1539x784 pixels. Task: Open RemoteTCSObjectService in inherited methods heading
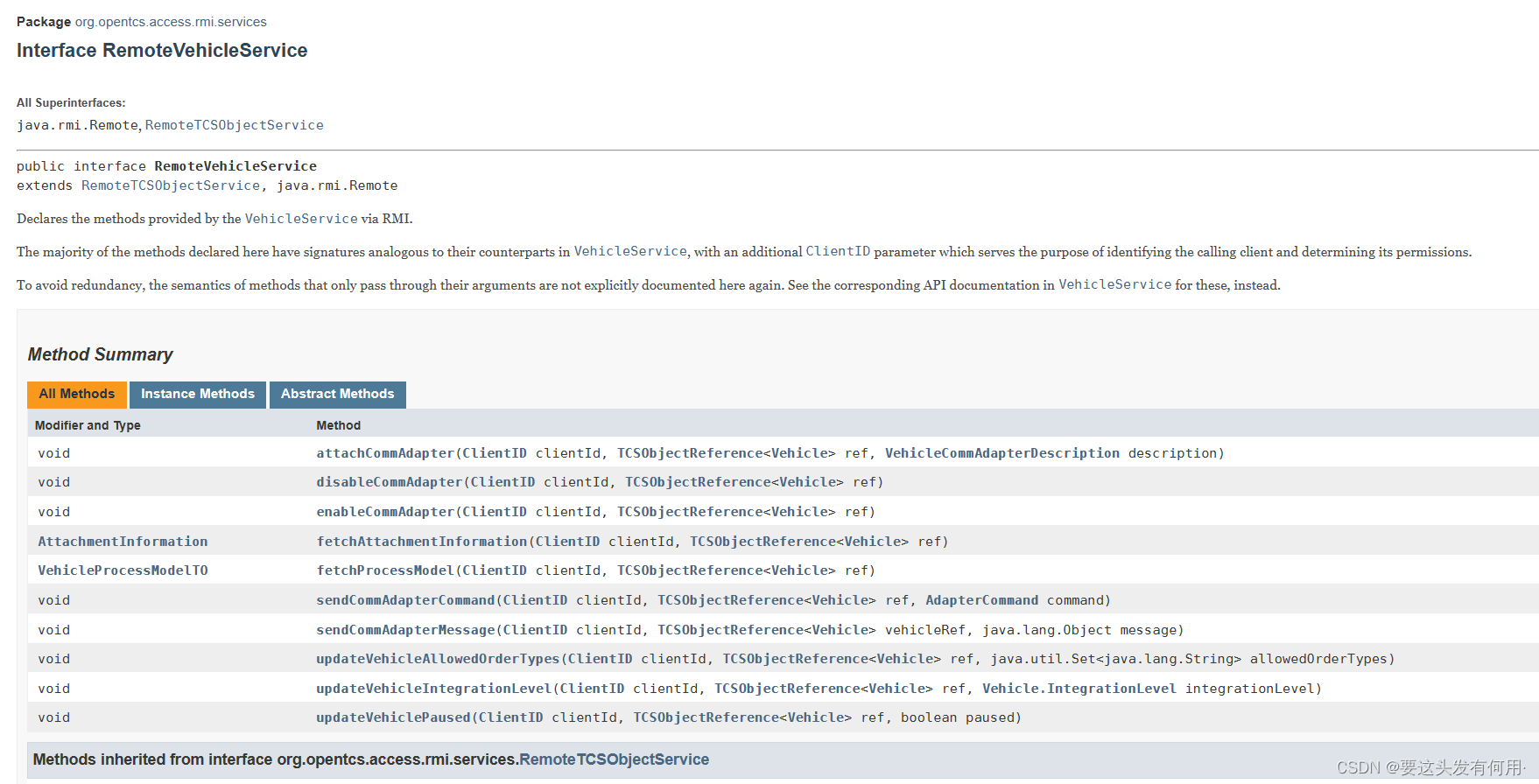pos(615,759)
